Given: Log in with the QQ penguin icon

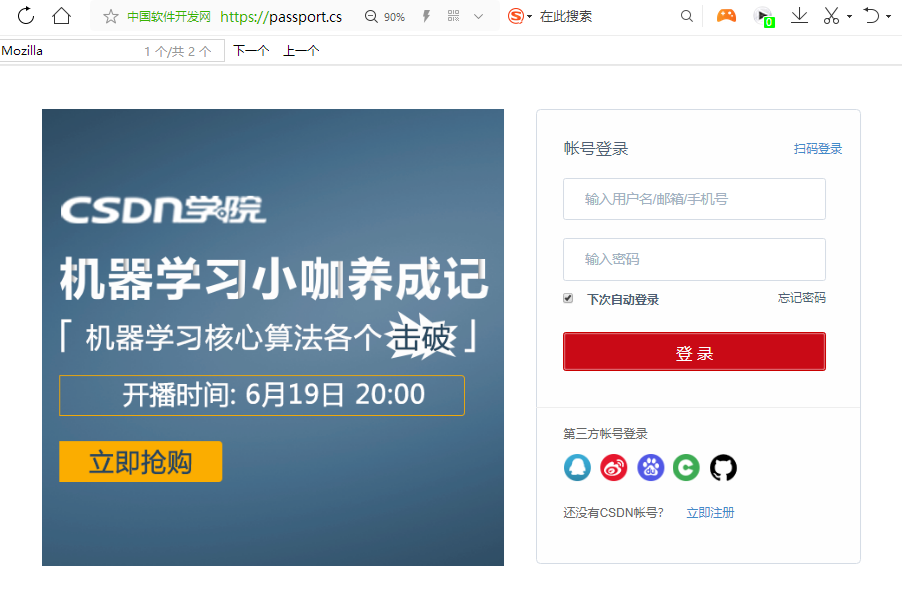Looking at the screenshot, I should tap(578, 467).
